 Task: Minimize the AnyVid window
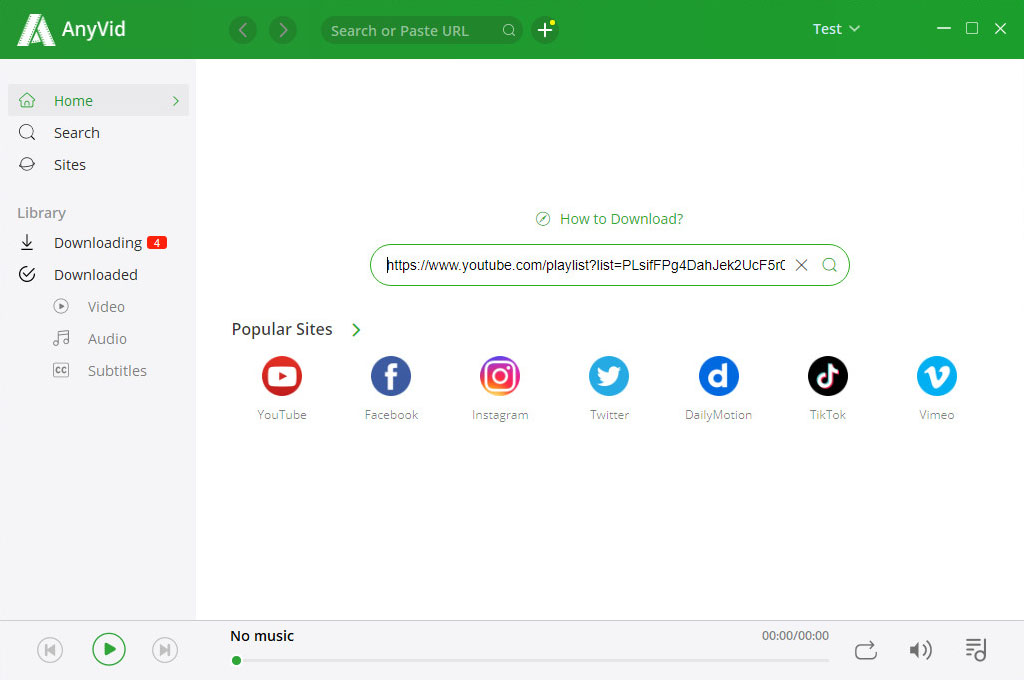coord(944,29)
